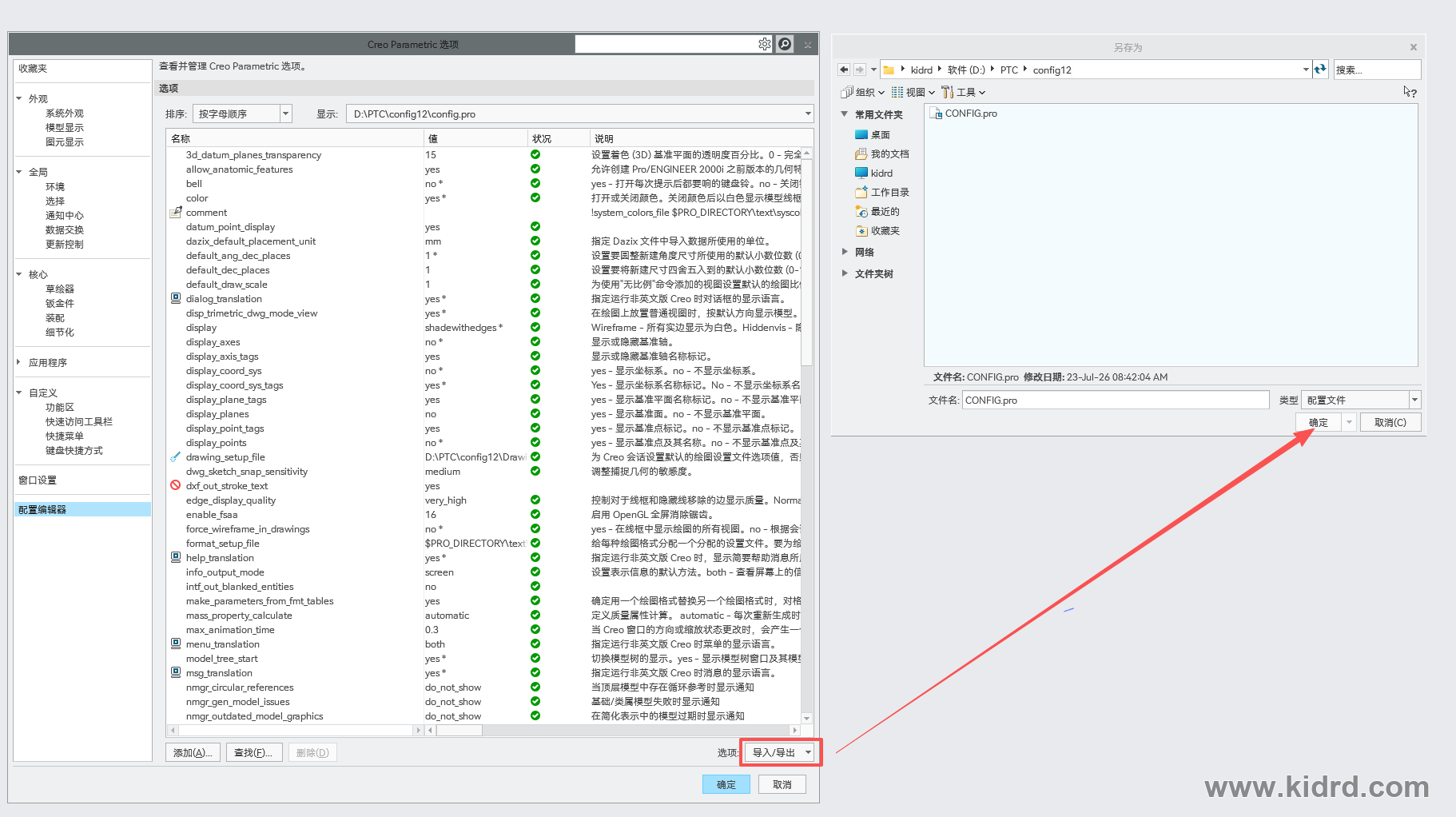The height and width of the screenshot is (817, 1456).
Task: Select the CONFIG.pro file icon
Action: click(x=936, y=114)
